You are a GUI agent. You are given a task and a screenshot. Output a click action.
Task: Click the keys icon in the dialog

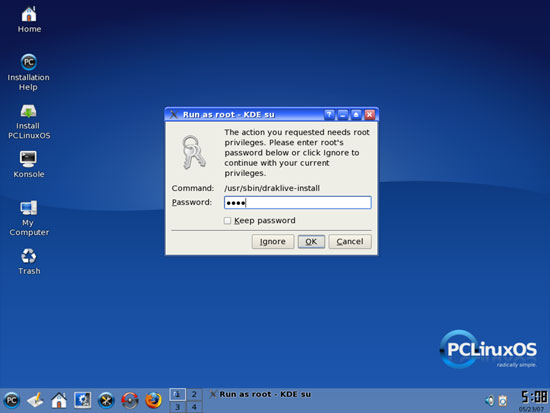[x=193, y=152]
